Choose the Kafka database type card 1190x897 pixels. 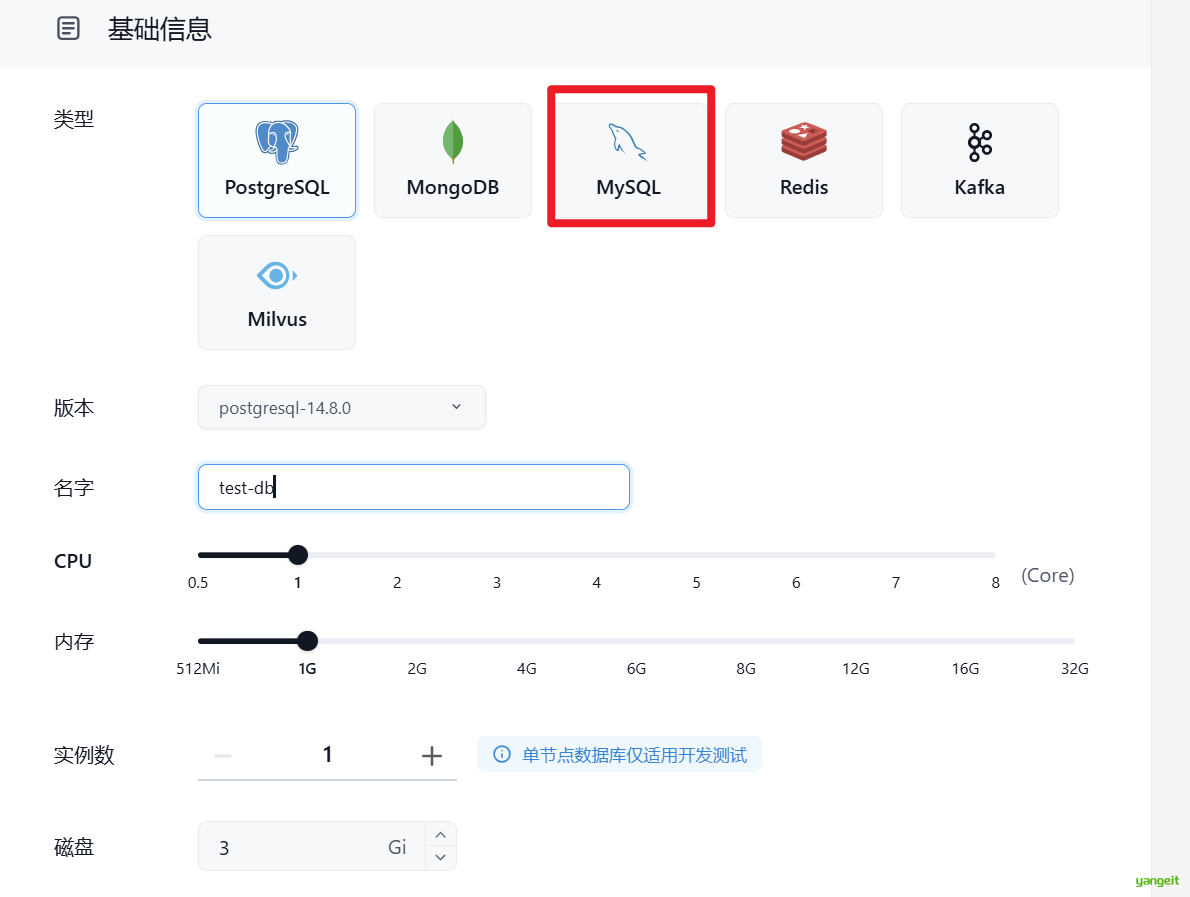[980, 160]
